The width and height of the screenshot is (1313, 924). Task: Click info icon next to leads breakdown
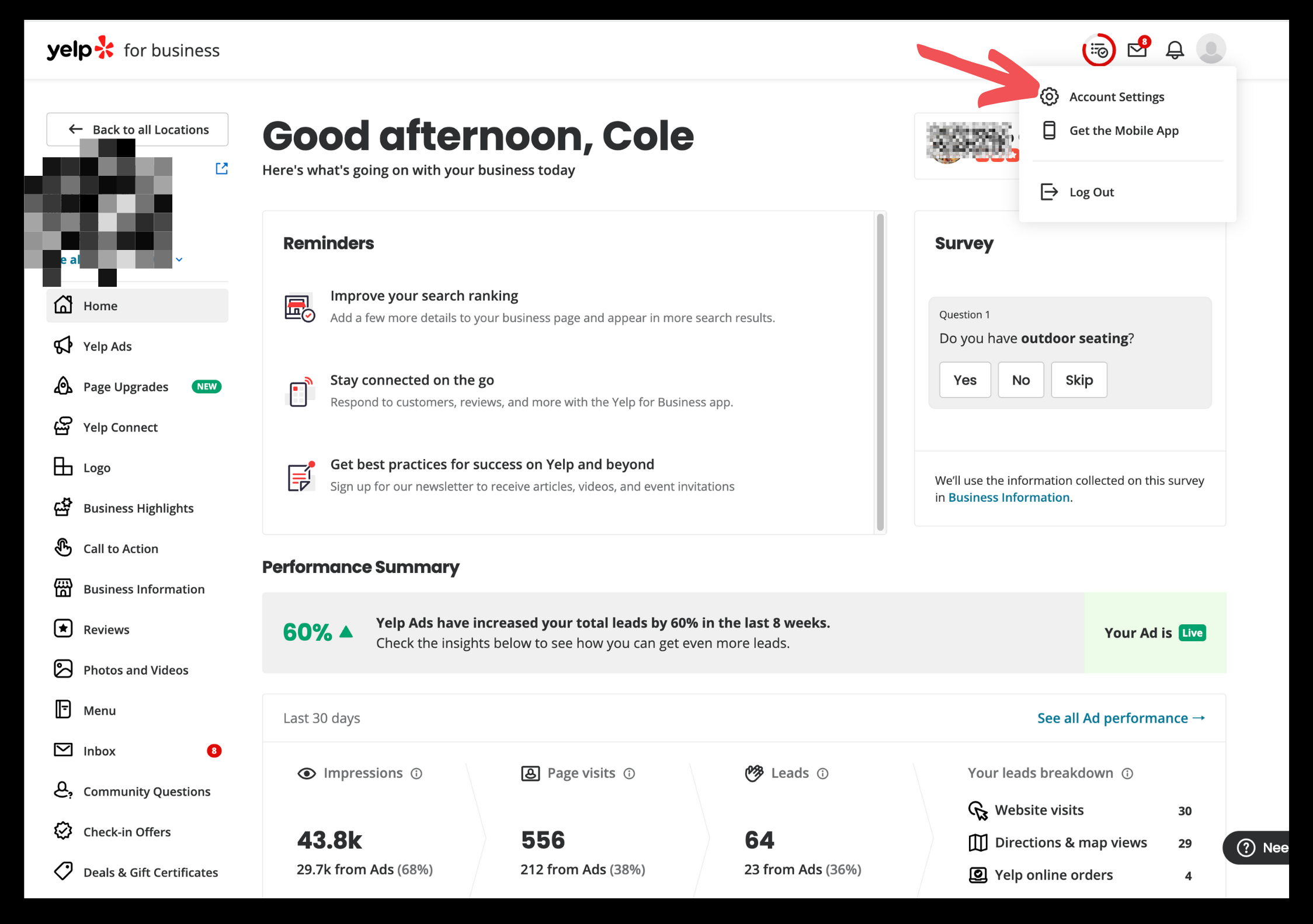tap(1127, 773)
